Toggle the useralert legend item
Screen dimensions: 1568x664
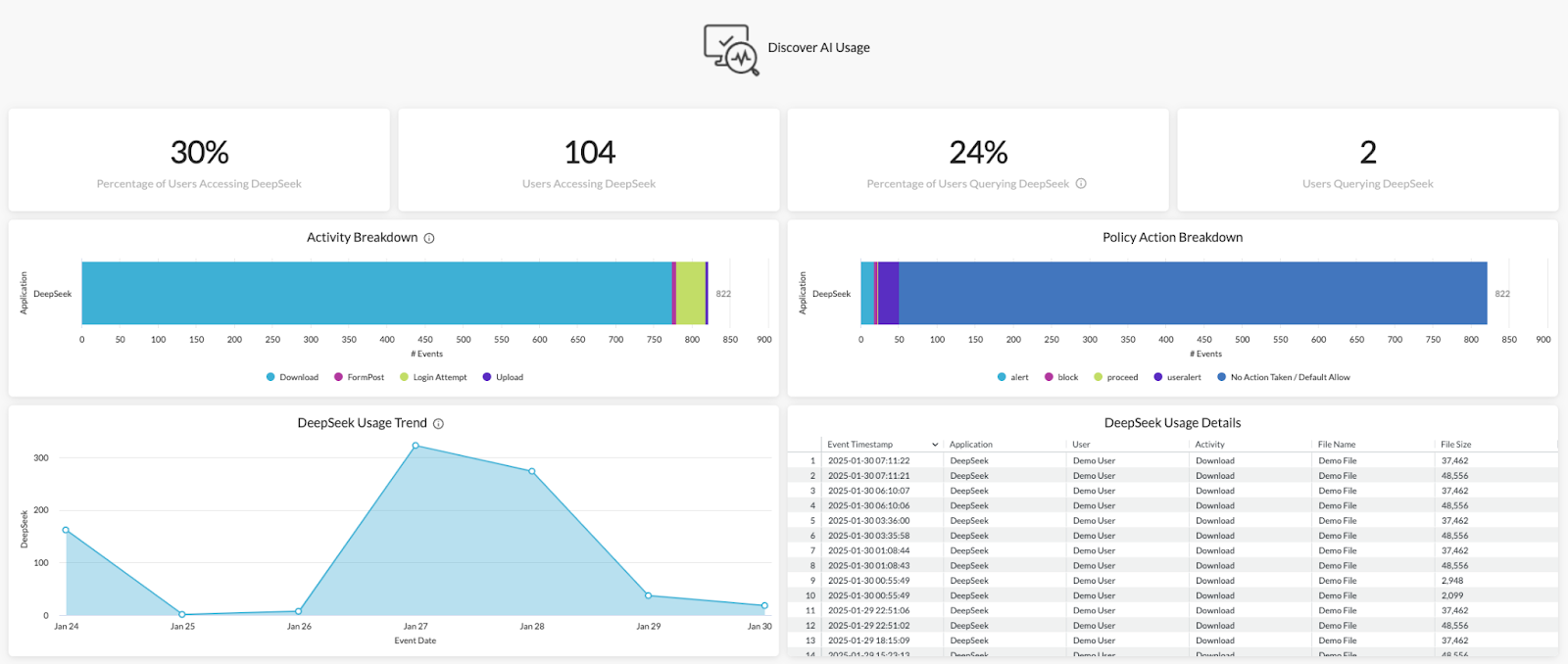(x=1177, y=377)
